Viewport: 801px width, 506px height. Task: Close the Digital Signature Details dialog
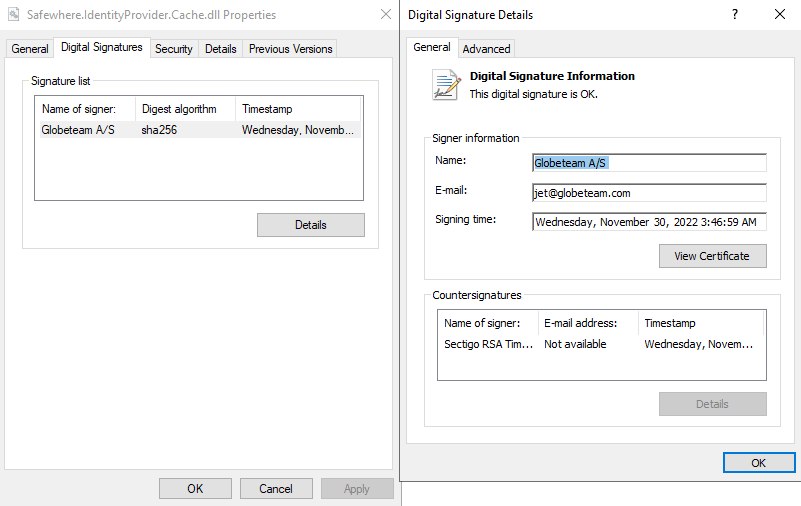tap(780, 15)
